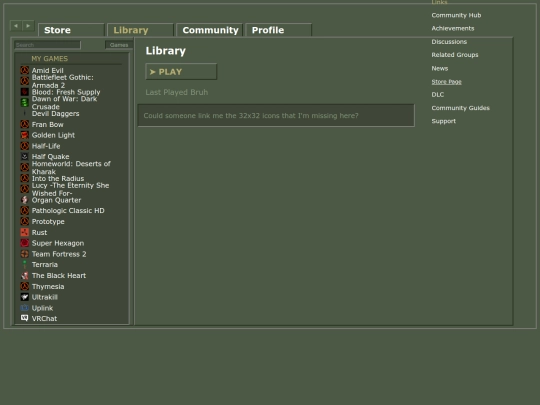
Task: Select the Amid Evil title
Action: [48, 70]
